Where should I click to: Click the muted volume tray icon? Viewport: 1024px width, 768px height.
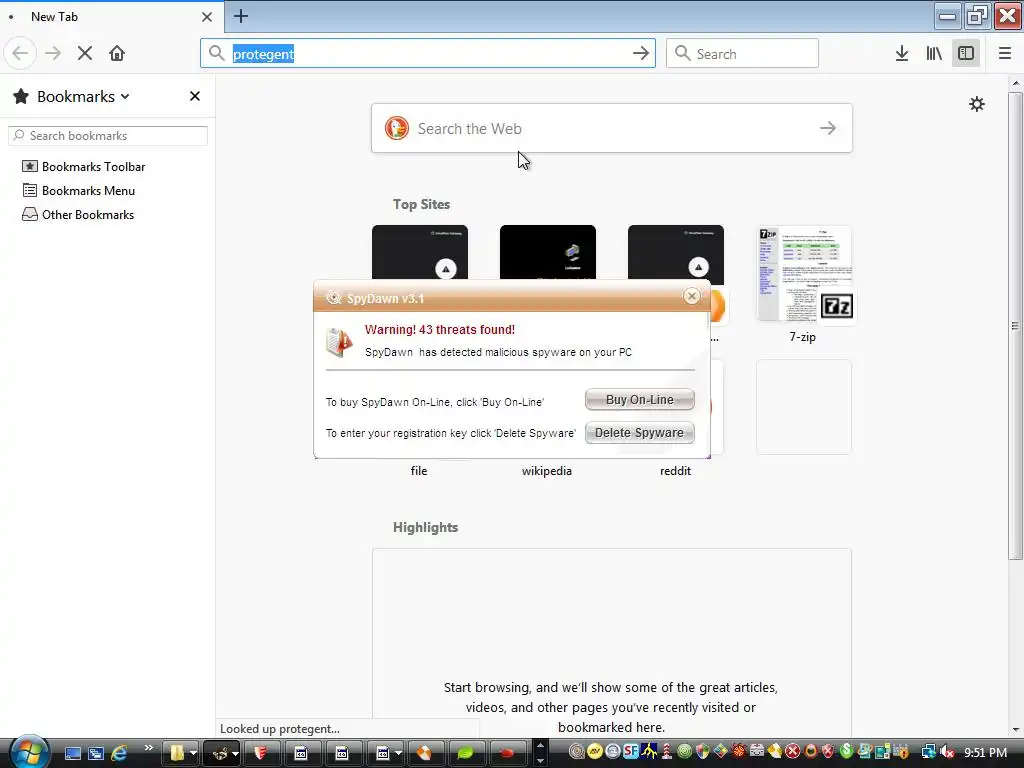[x=948, y=752]
